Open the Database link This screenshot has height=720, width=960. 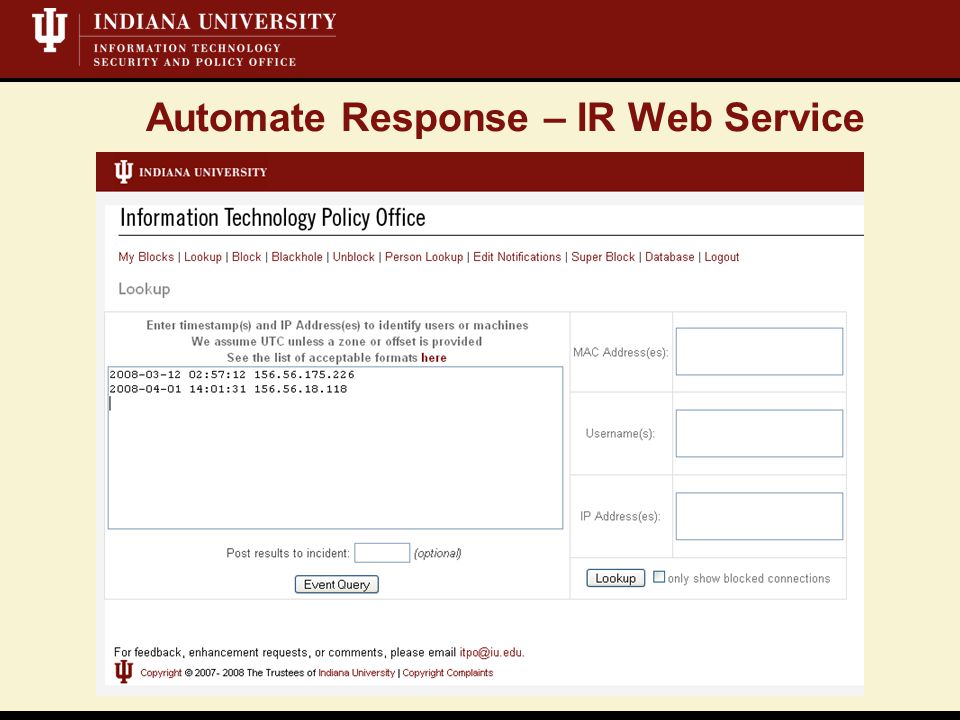point(670,257)
